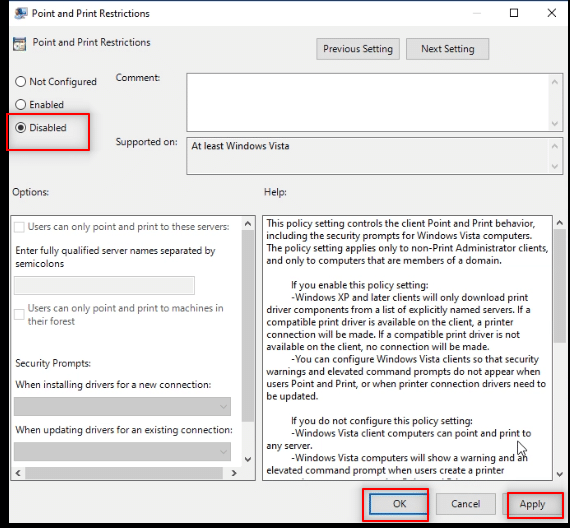This screenshot has width=570, height=528.
Task: Select the Not Configured radio option
Action: pos(20,81)
